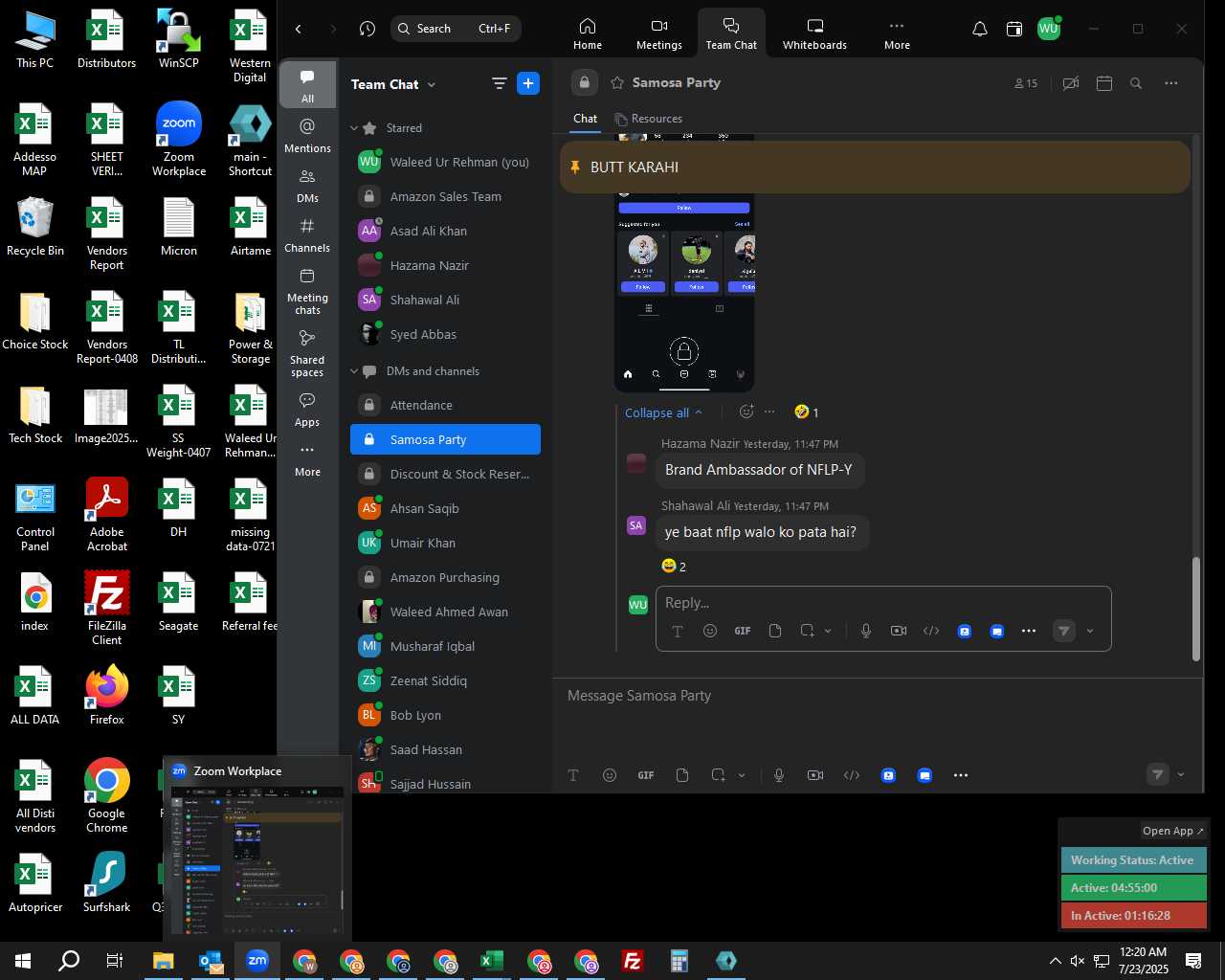1225x980 pixels.
Task: Expand the Team Chat dropdown
Action: (431, 84)
